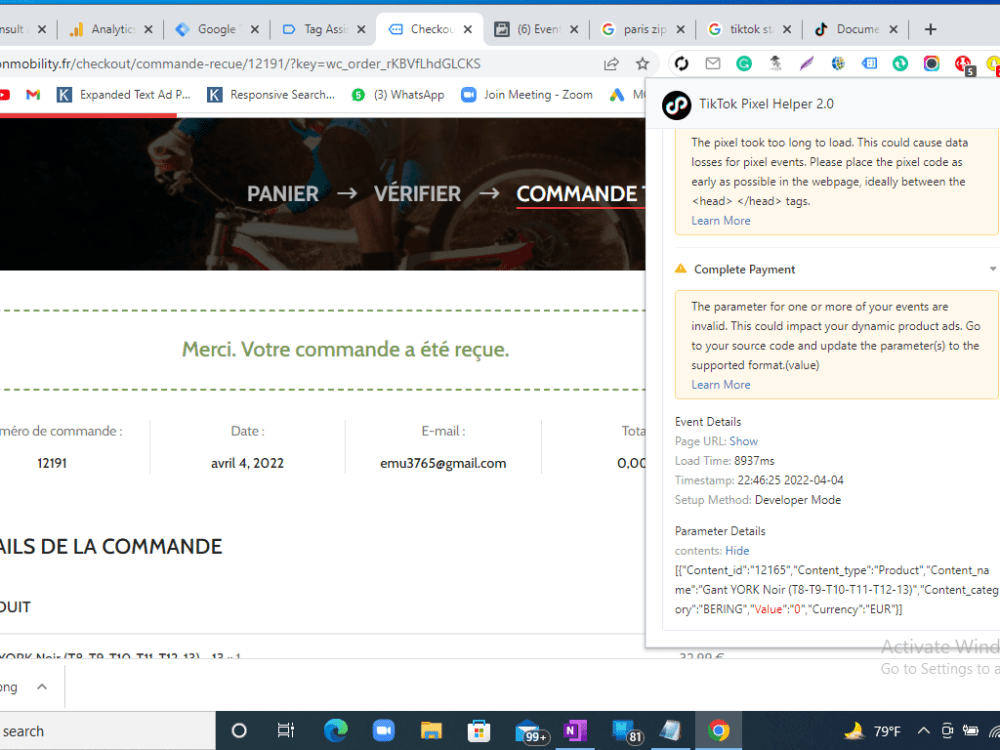This screenshot has width=1000, height=750.
Task: Click the Windows taskbar search box
Action: point(107,731)
